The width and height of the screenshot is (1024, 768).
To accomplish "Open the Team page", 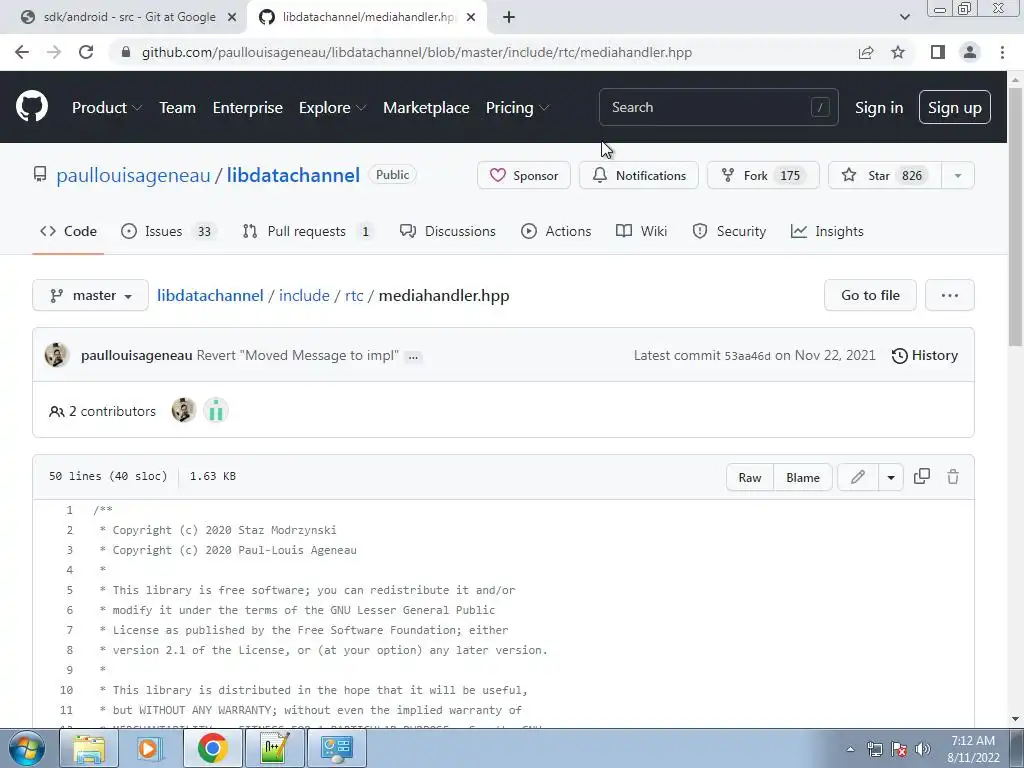I will [178, 107].
